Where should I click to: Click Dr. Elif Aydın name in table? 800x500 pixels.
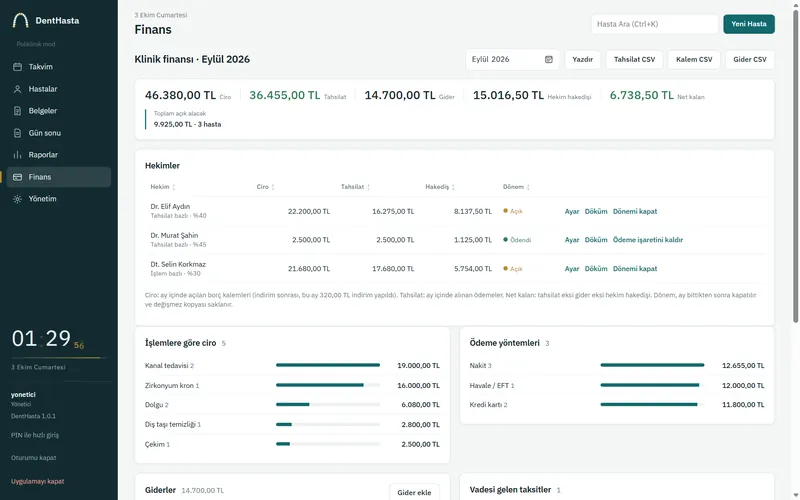[170, 207]
